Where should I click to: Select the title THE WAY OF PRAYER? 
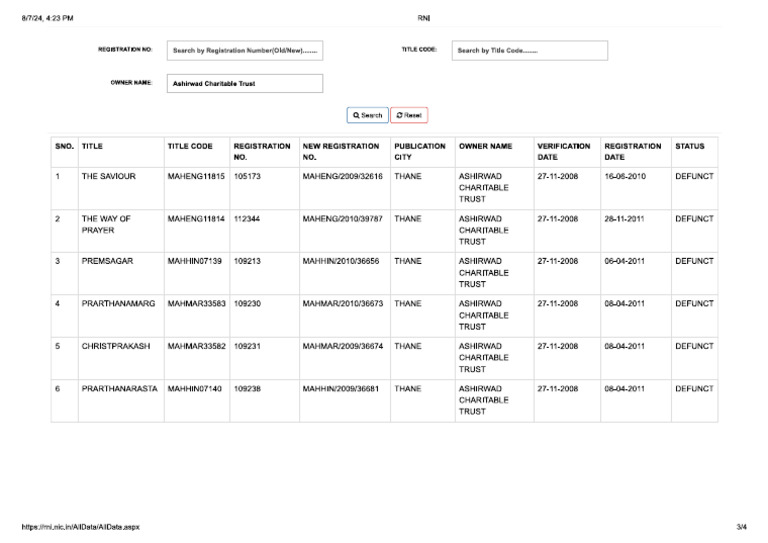click(x=106, y=224)
